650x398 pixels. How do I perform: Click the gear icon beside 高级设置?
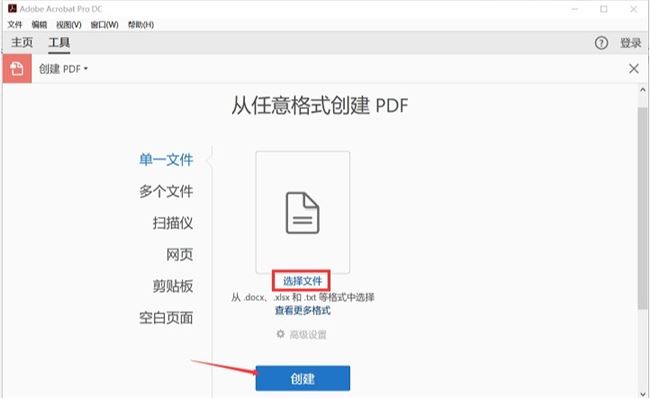[x=281, y=334]
